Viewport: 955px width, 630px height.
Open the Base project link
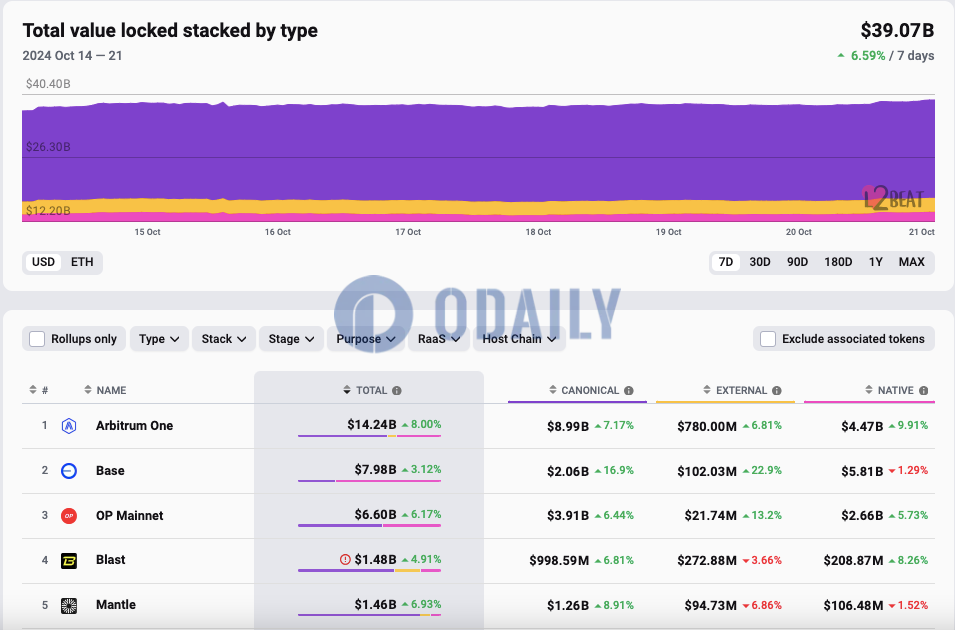(110, 471)
